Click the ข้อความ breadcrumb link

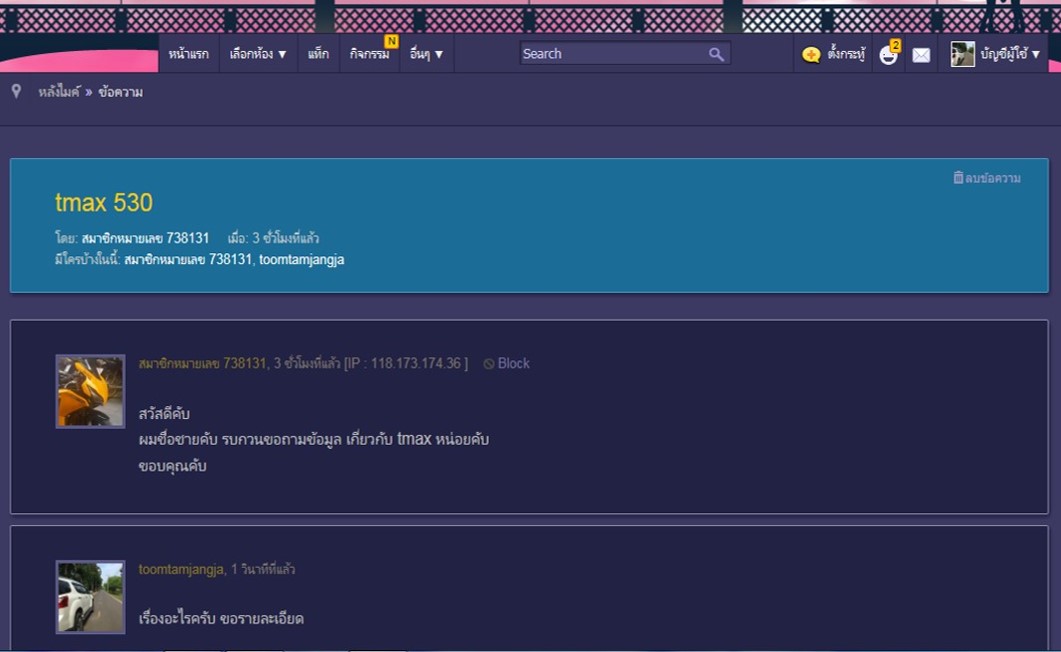tap(120, 92)
